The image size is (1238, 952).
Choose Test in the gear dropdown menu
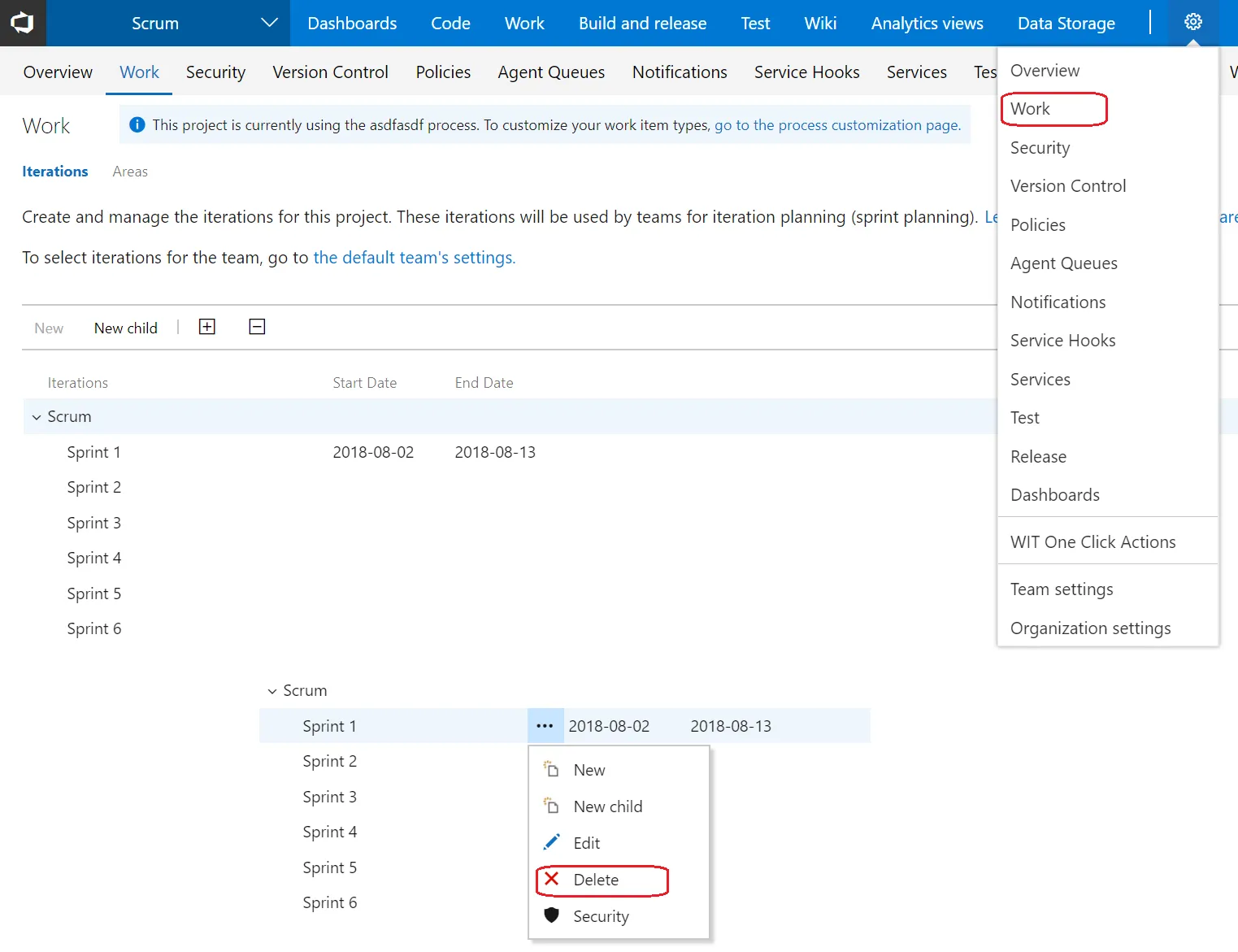(x=1024, y=418)
